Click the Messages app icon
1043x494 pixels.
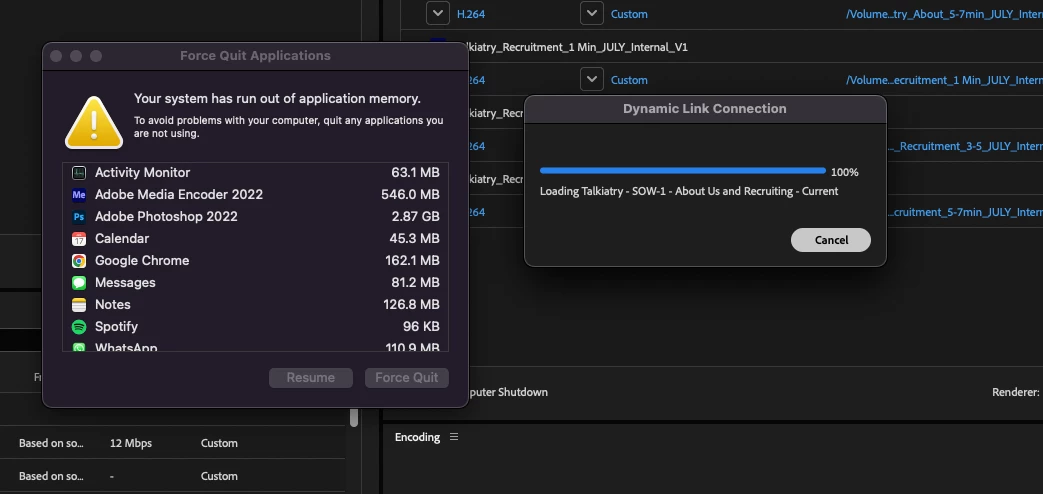point(79,283)
